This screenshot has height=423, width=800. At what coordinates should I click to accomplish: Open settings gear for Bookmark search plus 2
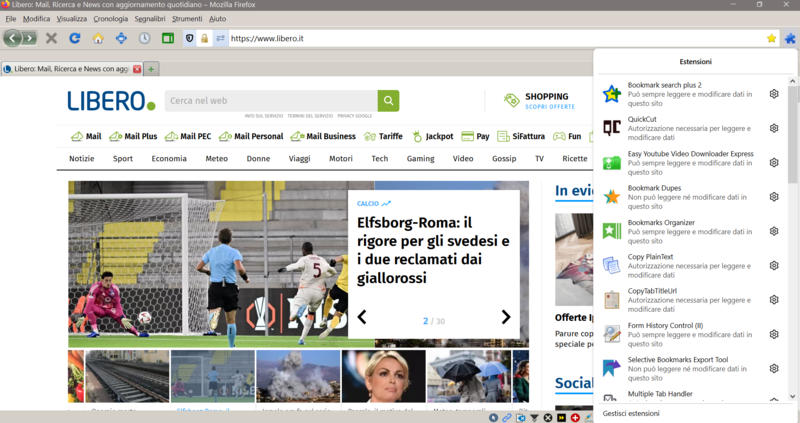coord(774,94)
